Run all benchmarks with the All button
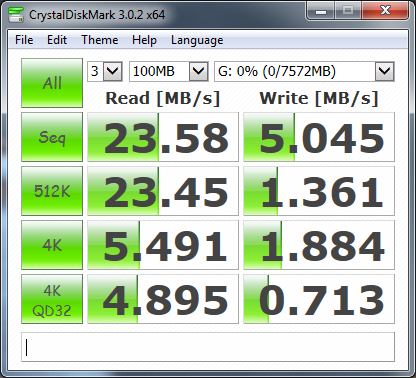Image resolution: width=416 pixels, height=378 pixels. click(x=52, y=83)
